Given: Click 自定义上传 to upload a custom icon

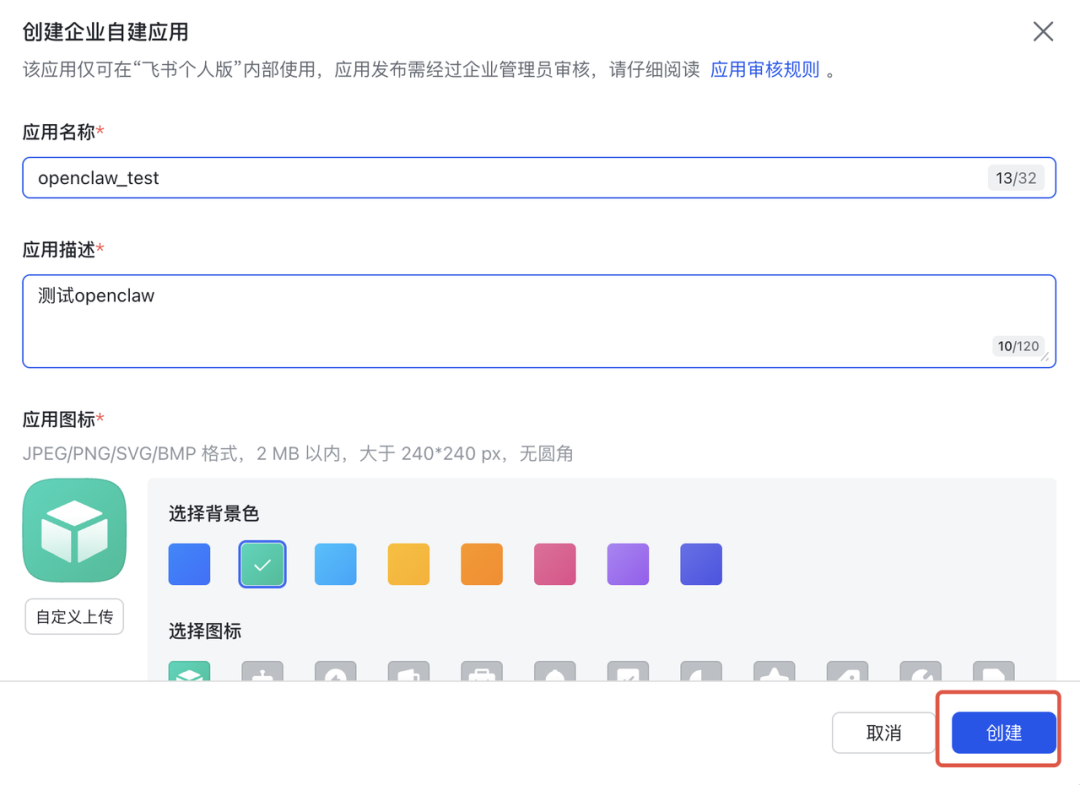Looking at the screenshot, I should click(x=73, y=616).
